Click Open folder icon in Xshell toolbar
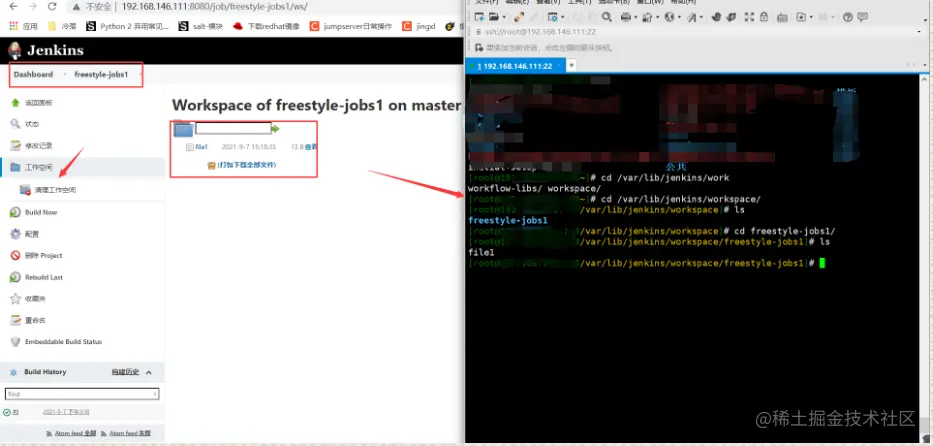 (493, 17)
